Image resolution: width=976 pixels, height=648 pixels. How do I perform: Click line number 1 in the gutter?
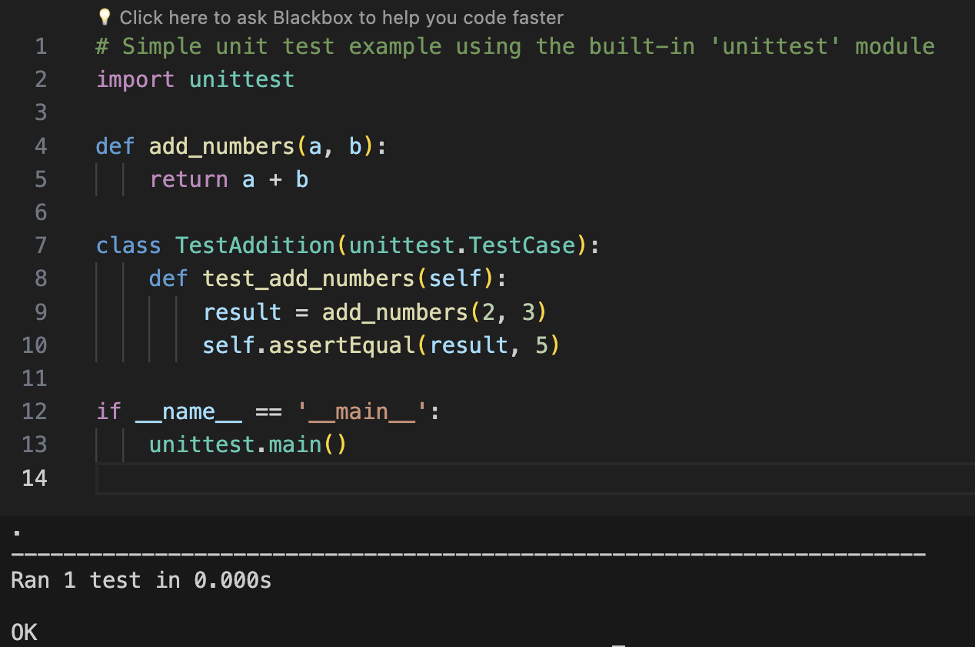pyautogui.click(x=40, y=47)
